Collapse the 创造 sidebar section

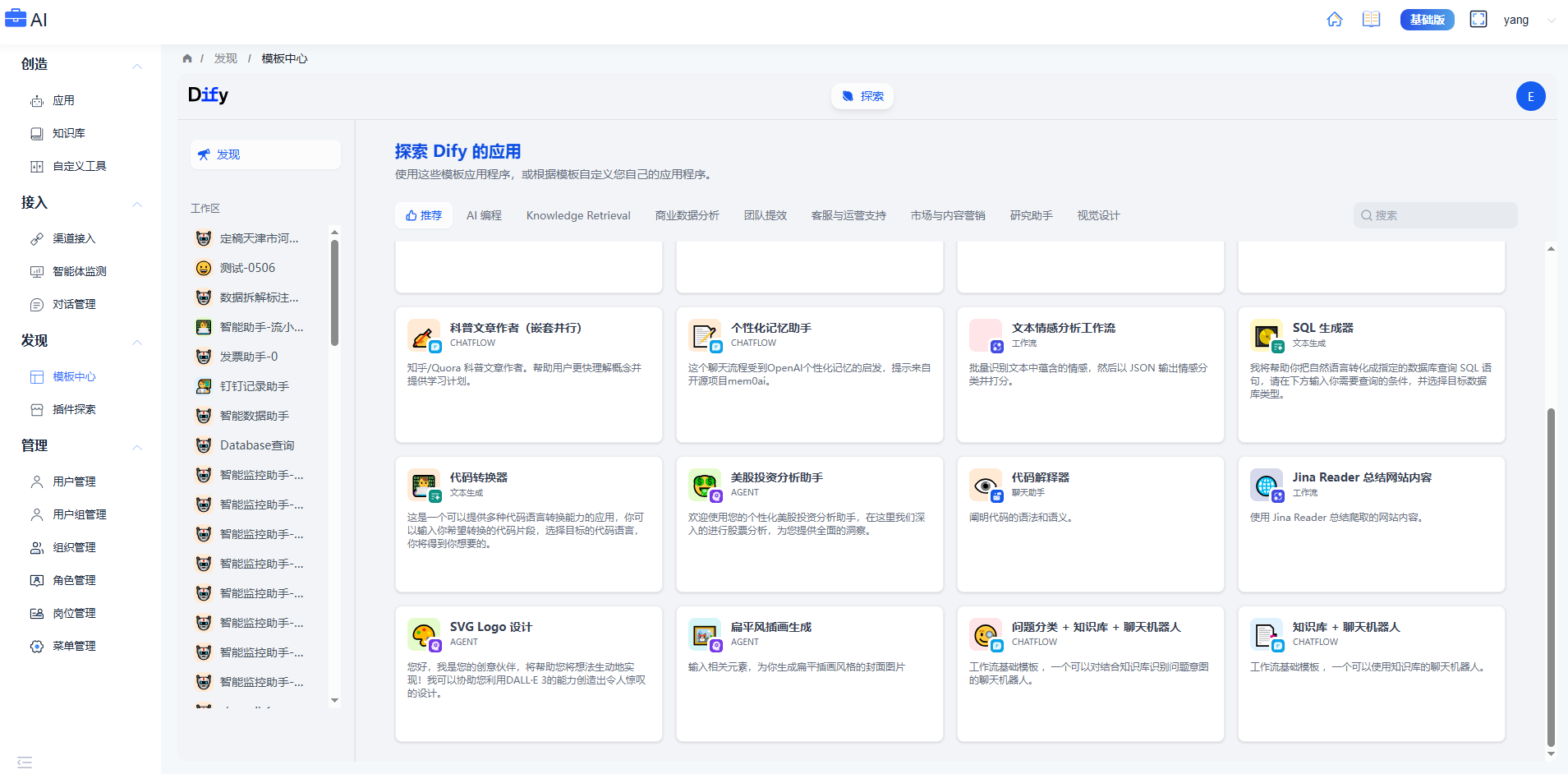click(137, 66)
